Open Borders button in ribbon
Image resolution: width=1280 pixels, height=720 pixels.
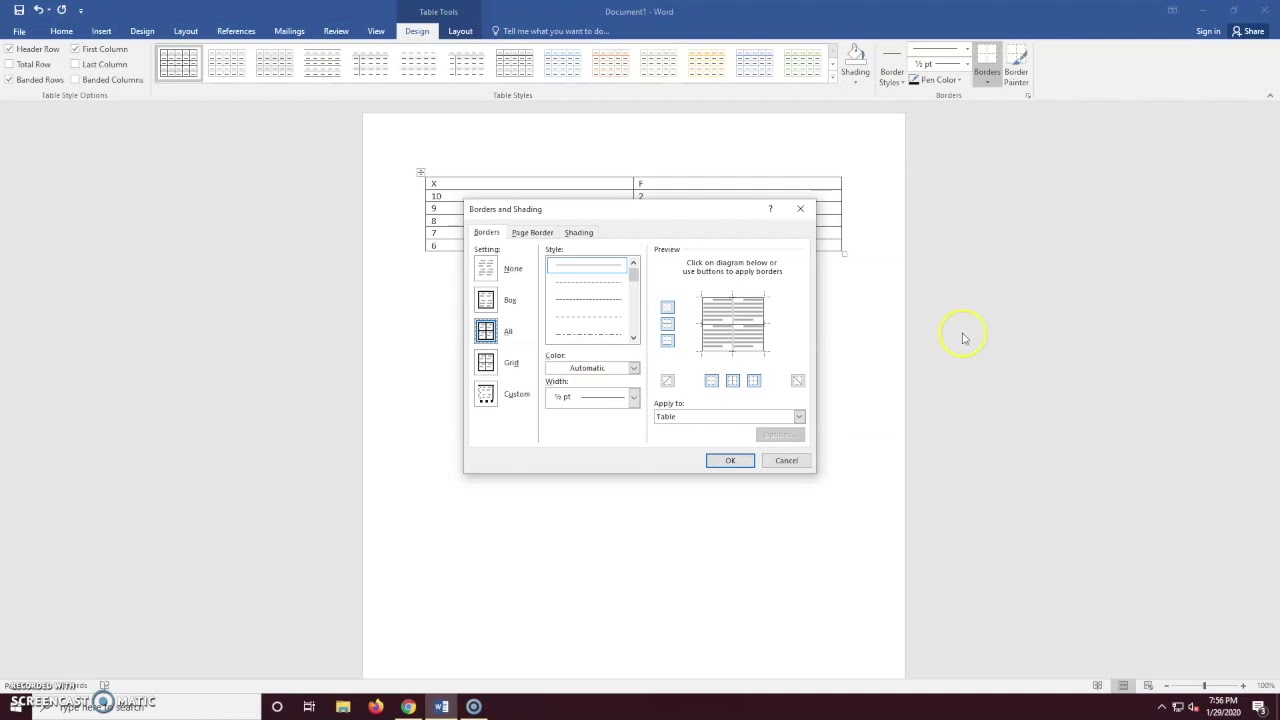(x=987, y=64)
